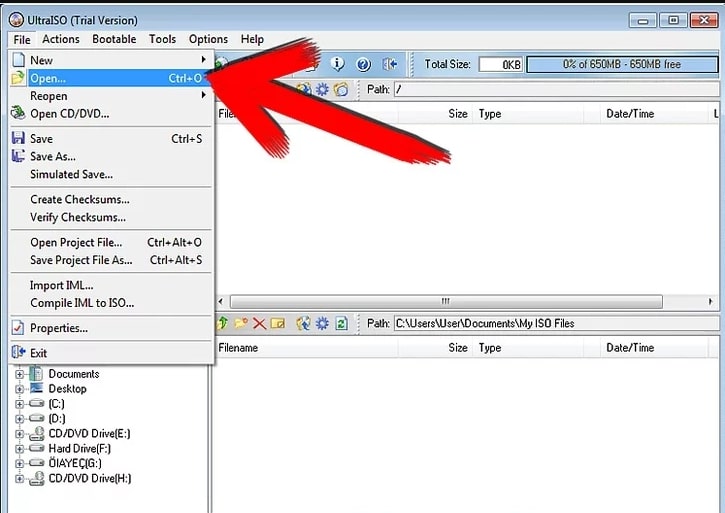Click the green refresh page icon in the local toolbar
725x513 pixels.
coord(341,323)
